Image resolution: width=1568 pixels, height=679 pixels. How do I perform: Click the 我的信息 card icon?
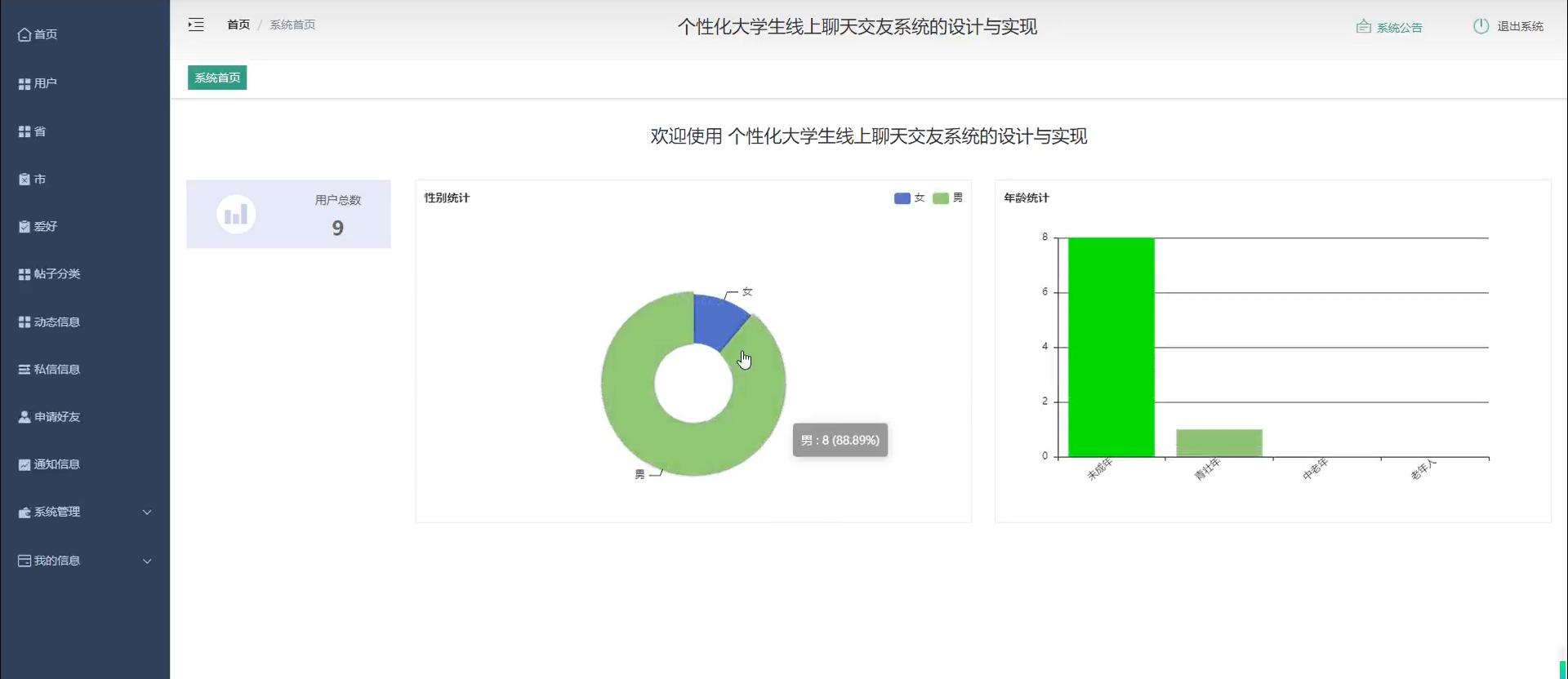pyautogui.click(x=24, y=561)
